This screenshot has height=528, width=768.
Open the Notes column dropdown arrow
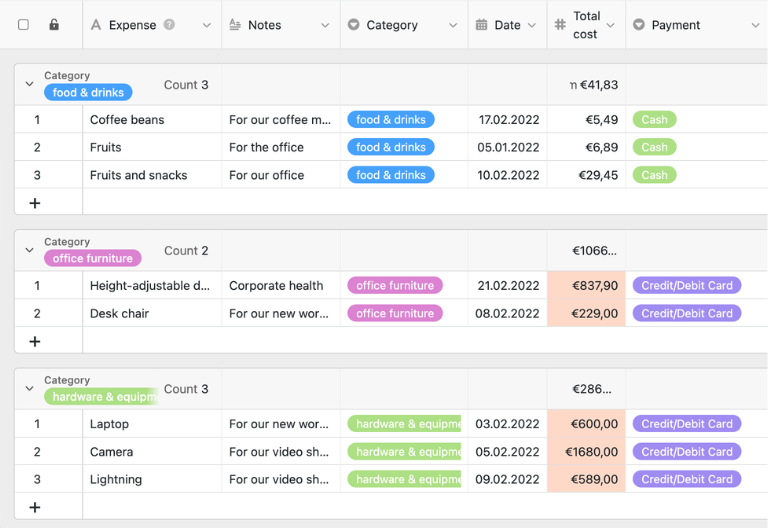pyautogui.click(x=325, y=25)
